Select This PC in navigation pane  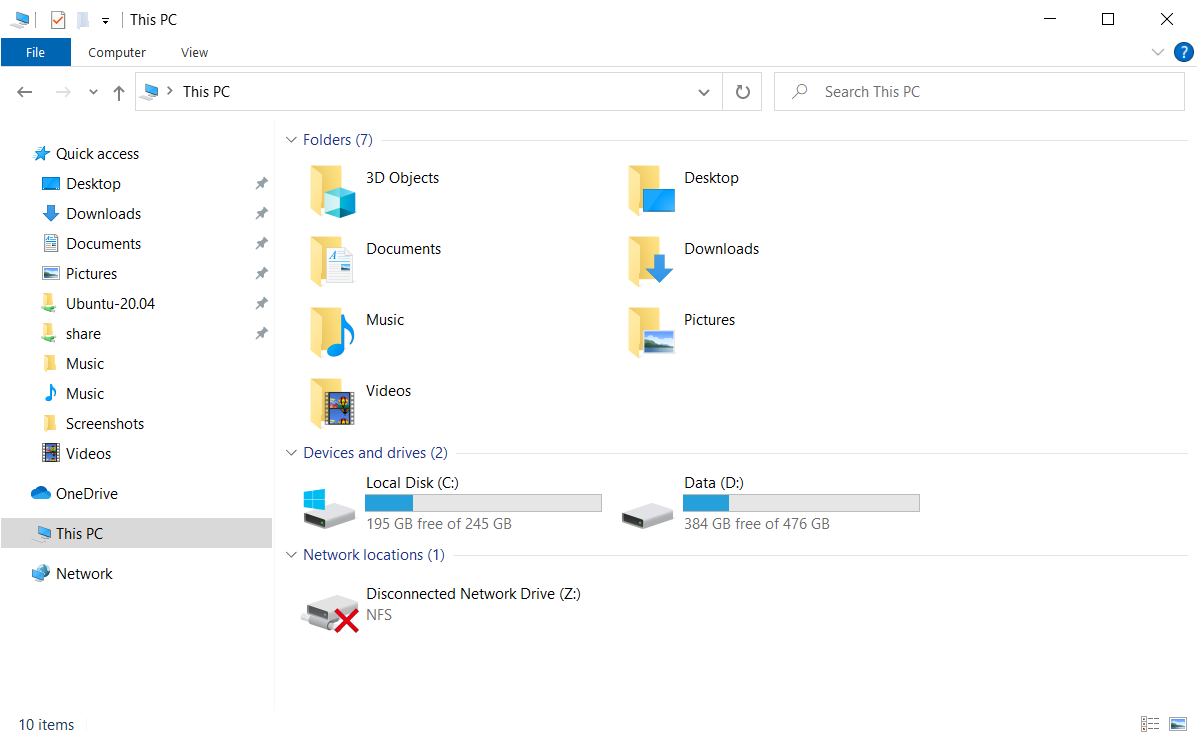coord(136,533)
